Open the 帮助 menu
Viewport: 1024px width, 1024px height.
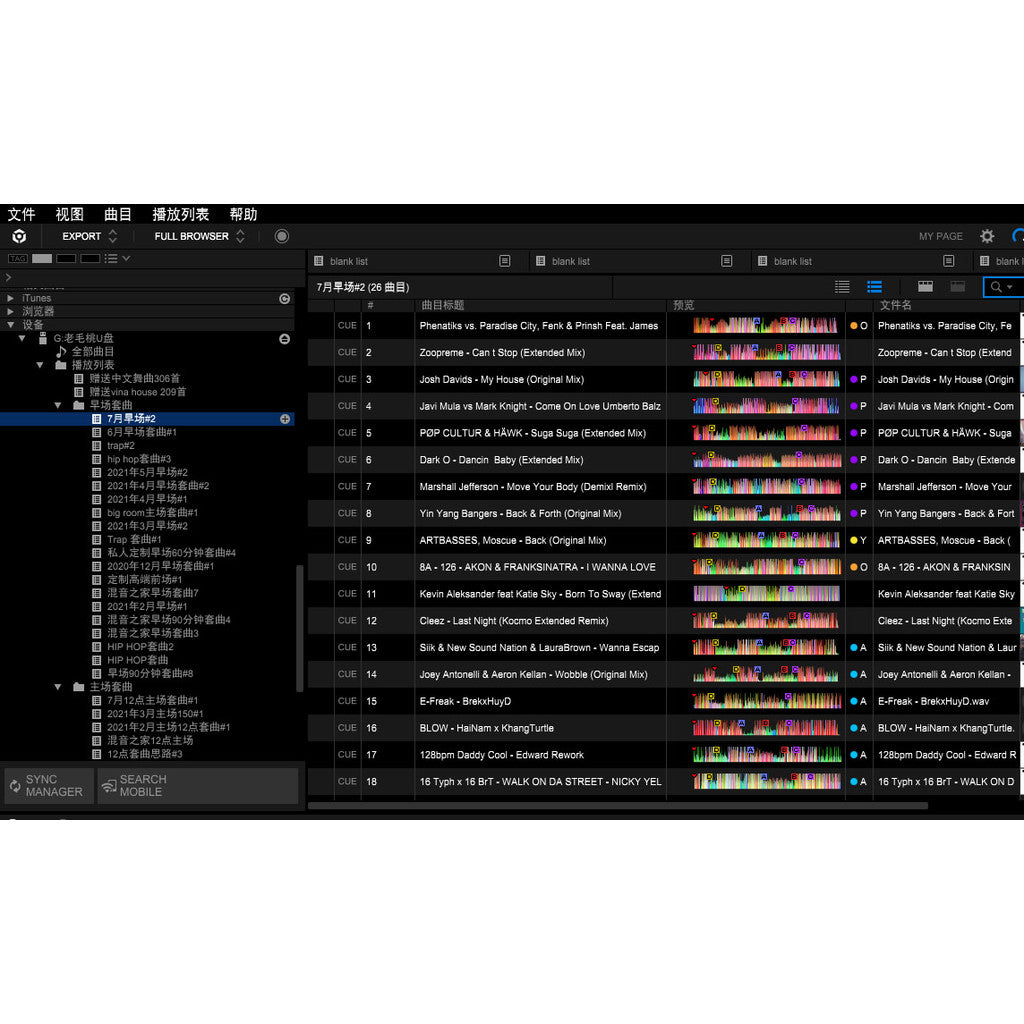[243, 214]
